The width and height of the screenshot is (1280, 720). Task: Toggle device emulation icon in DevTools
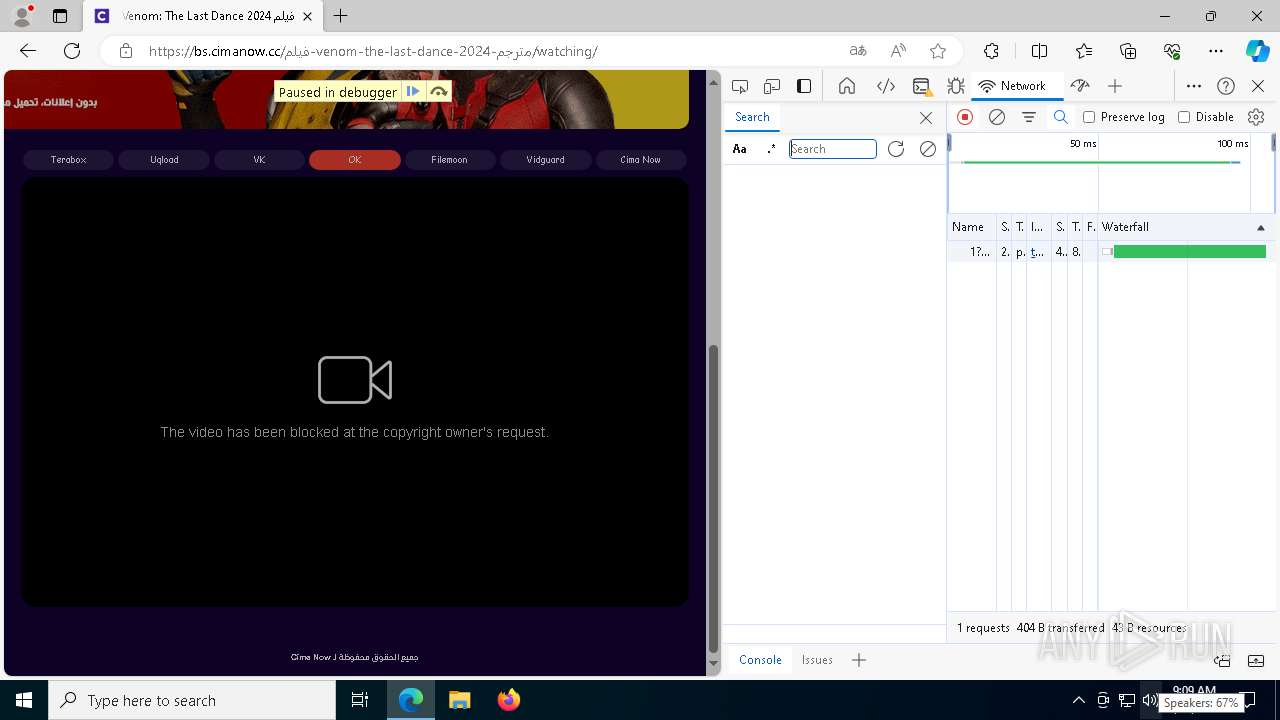pos(772,86)
